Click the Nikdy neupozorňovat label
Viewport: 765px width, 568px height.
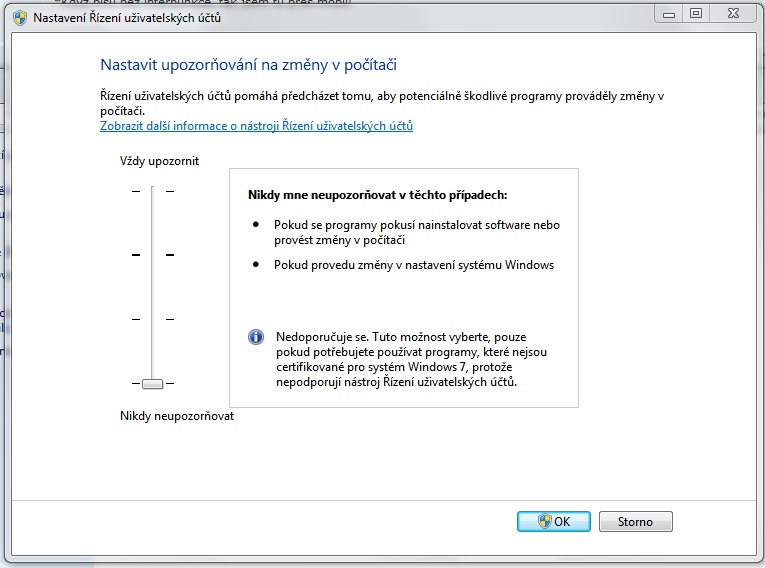(177, 416)
